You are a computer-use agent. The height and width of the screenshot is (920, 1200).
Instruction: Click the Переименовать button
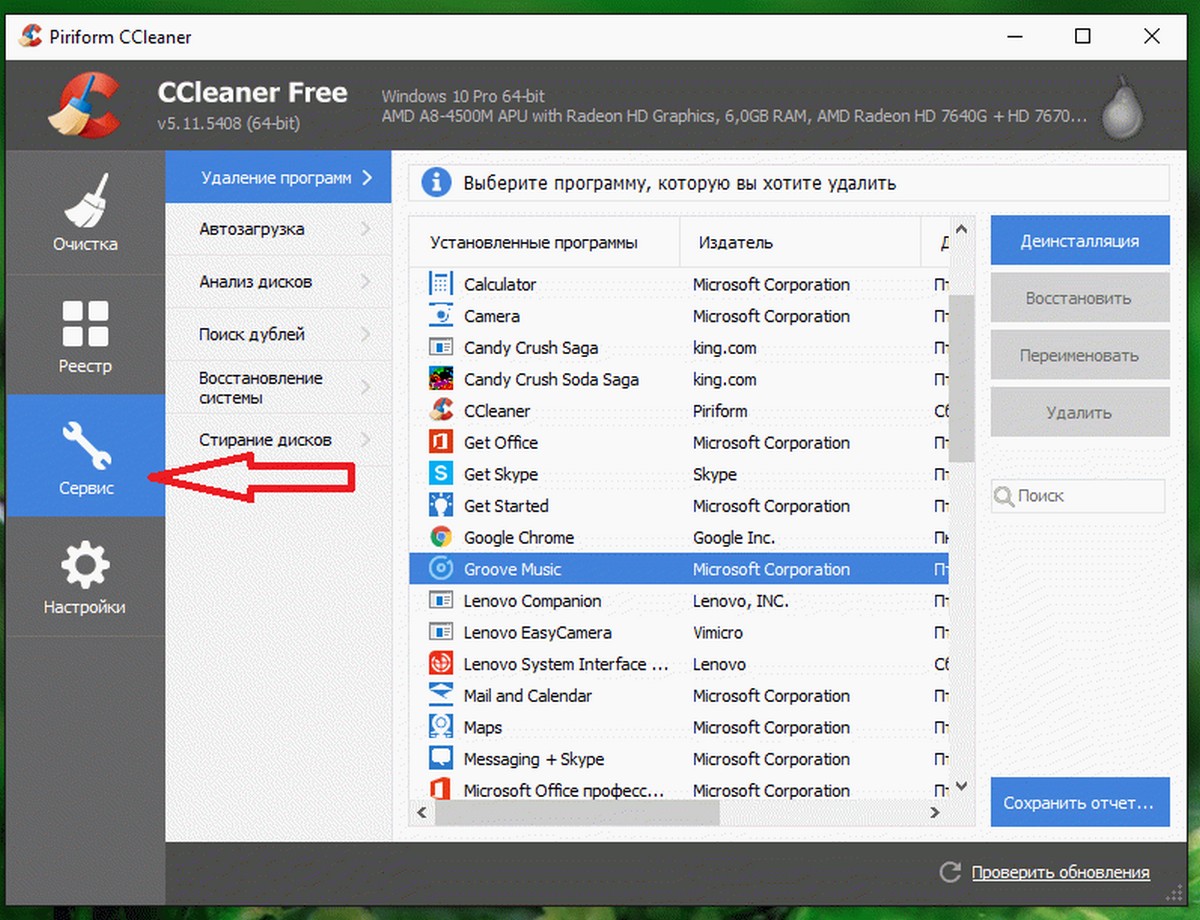click(x=1080, y=355)
